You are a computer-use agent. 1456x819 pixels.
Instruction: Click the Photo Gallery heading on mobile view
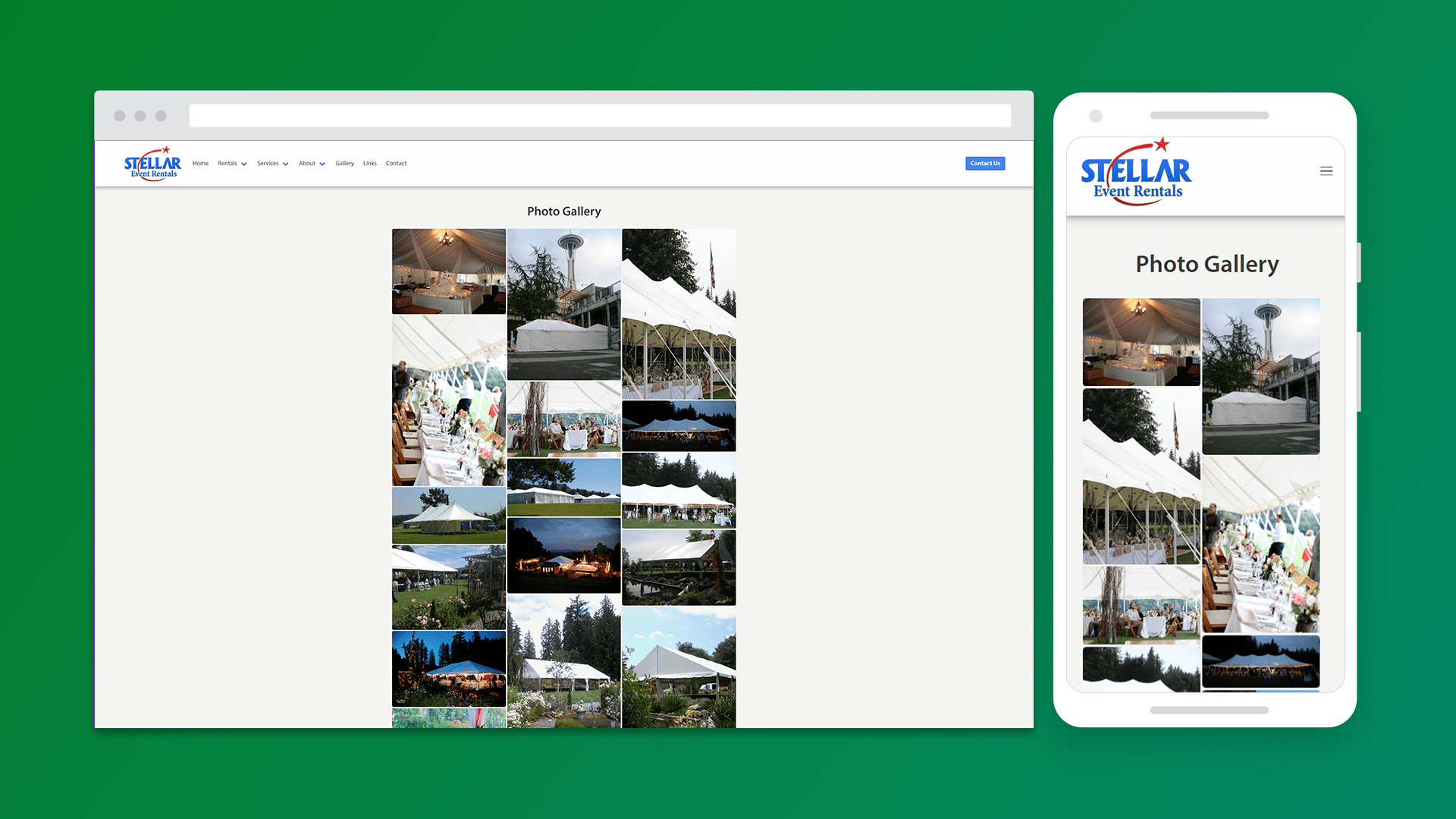(1207, 264)
